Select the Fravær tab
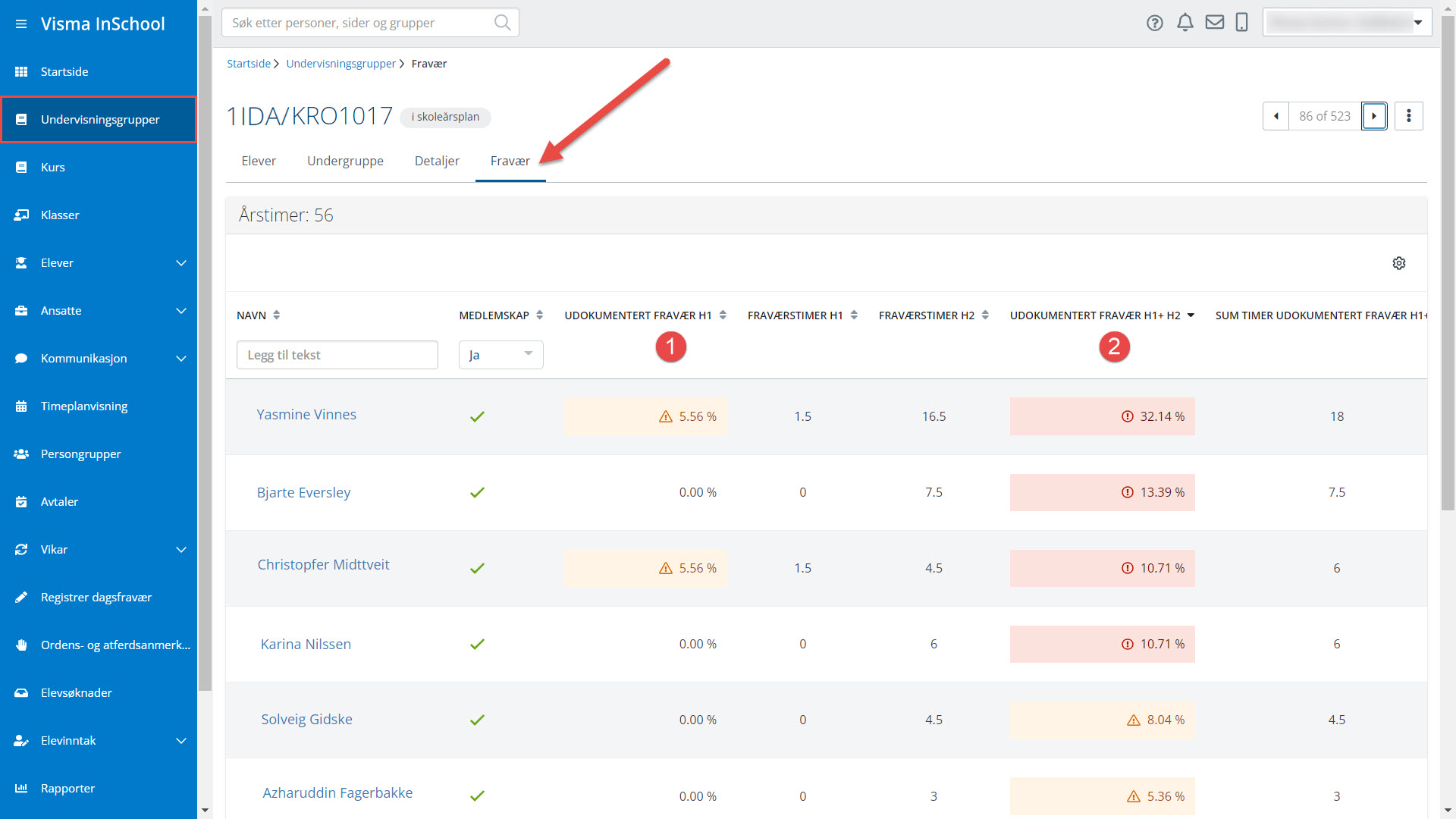Image resolution: width=1456 pixels, height=819 pixels. (x=510, y=161)
